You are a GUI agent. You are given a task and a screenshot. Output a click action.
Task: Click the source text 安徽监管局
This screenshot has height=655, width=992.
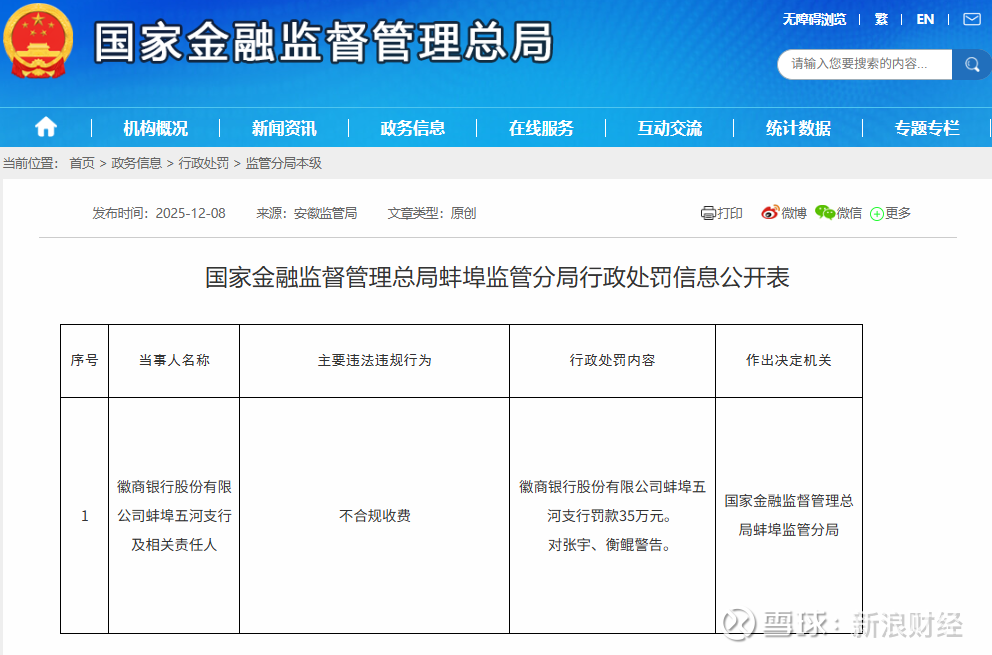[x=325, y=213]
